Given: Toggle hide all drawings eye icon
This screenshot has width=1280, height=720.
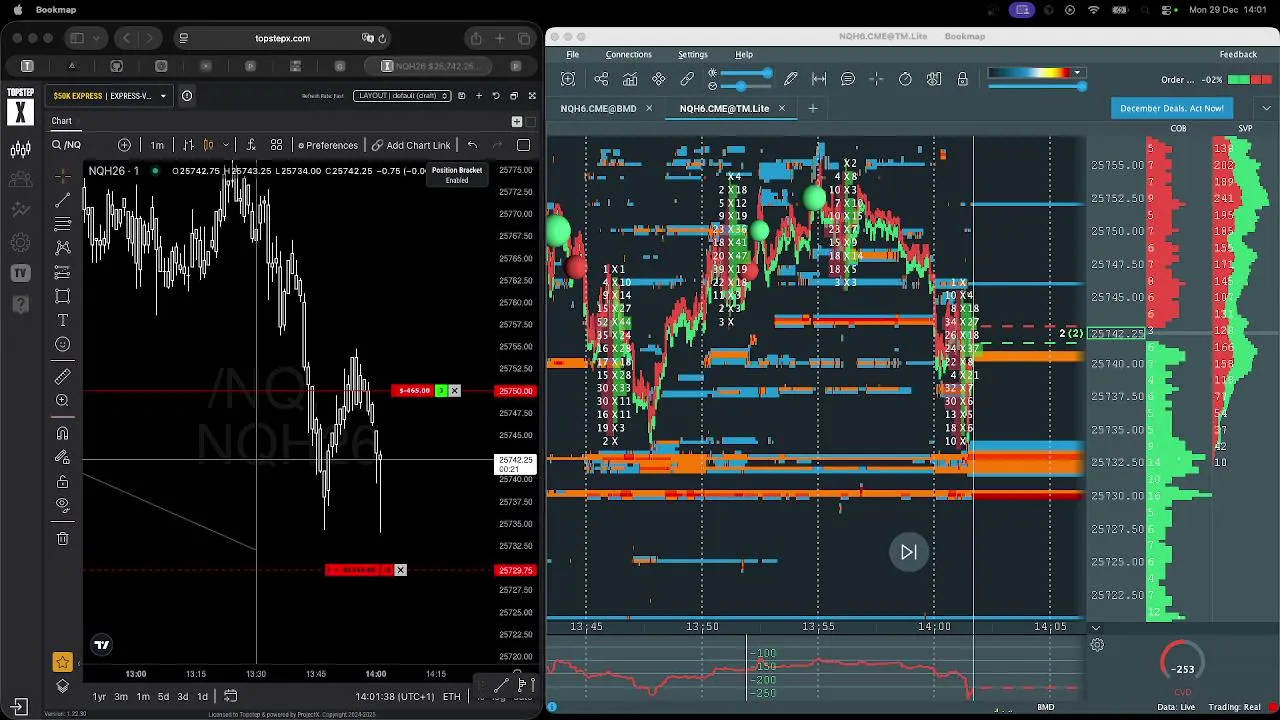Looking at the screenshot, I should tap(62, 505).
